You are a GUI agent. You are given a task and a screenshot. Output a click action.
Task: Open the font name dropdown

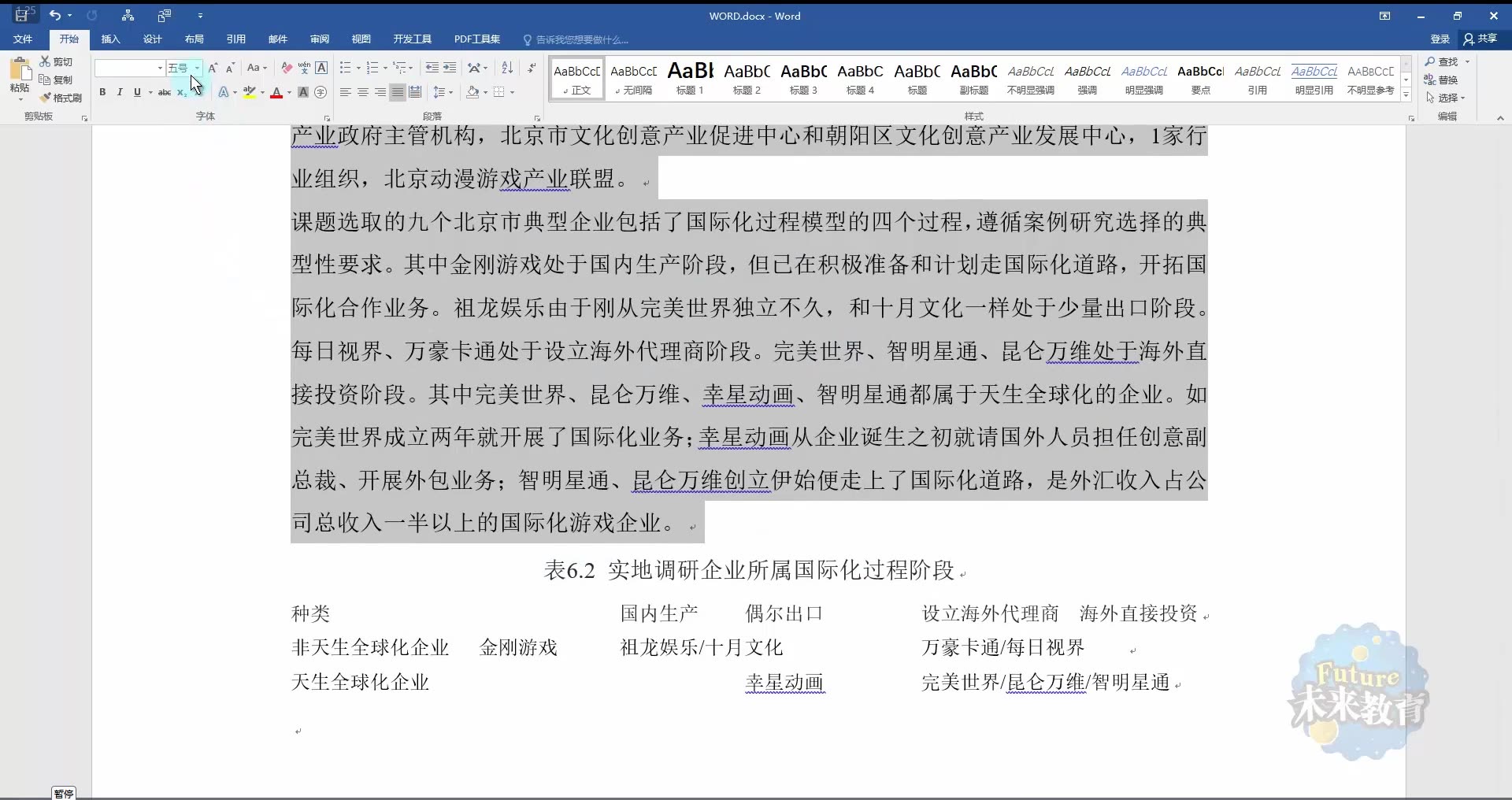pos(160,69)
